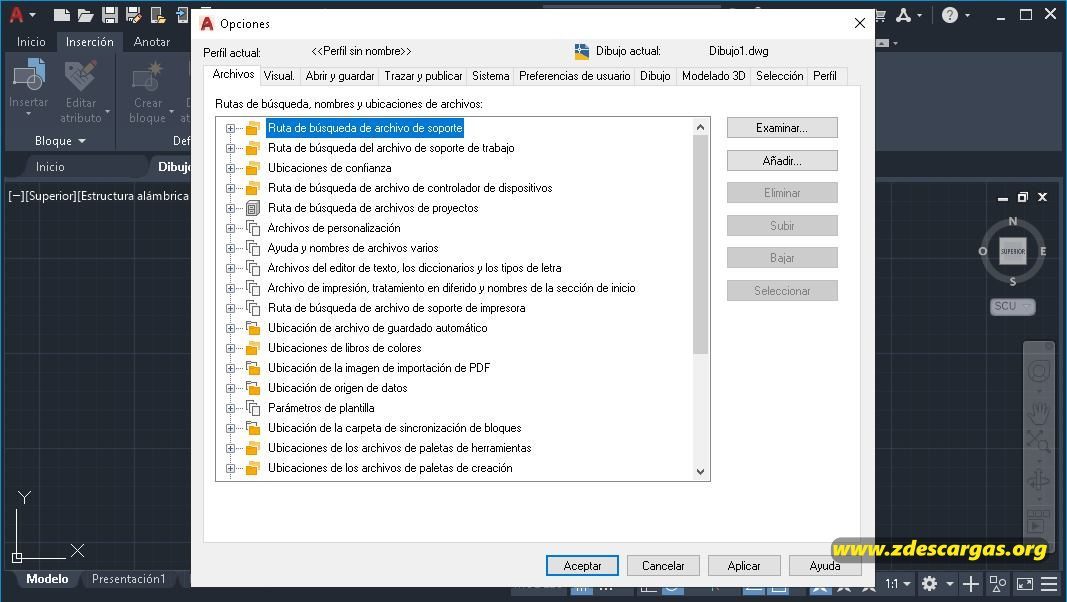Expand Ruta de búsqueda de archivo de soporte node
Image resolution: width=1067 pixels, height=602 pixels.
pyautogui.click(x=230, y=129)
